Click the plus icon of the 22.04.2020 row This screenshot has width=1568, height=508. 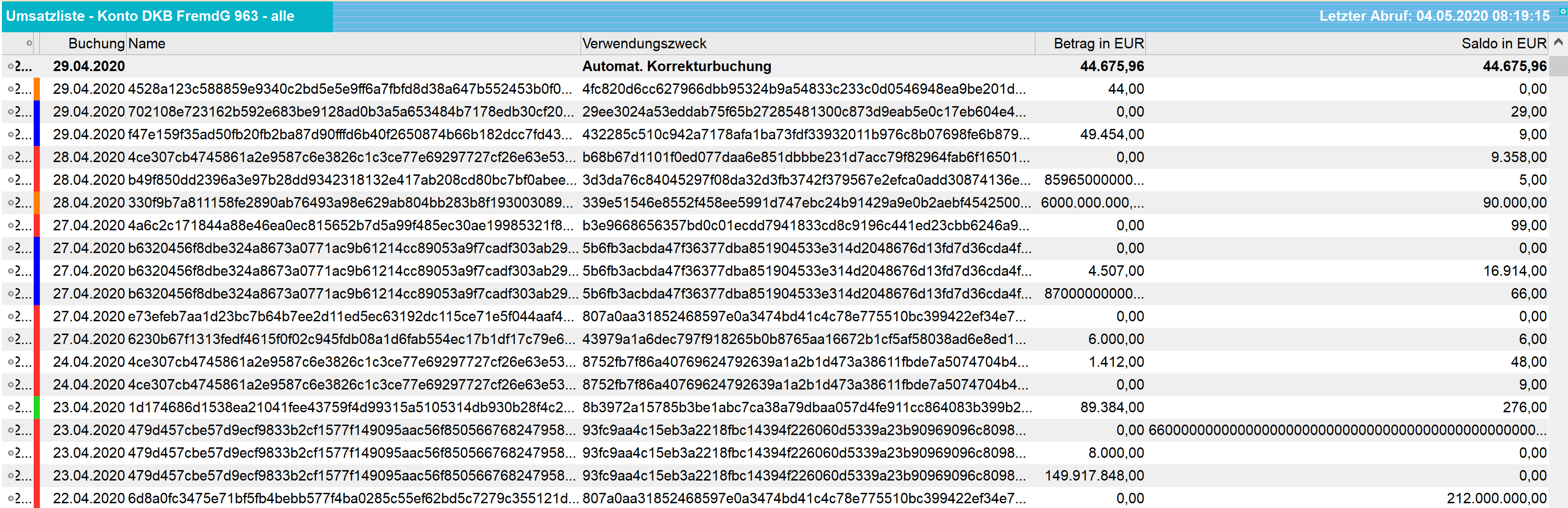tap(10, 498)
